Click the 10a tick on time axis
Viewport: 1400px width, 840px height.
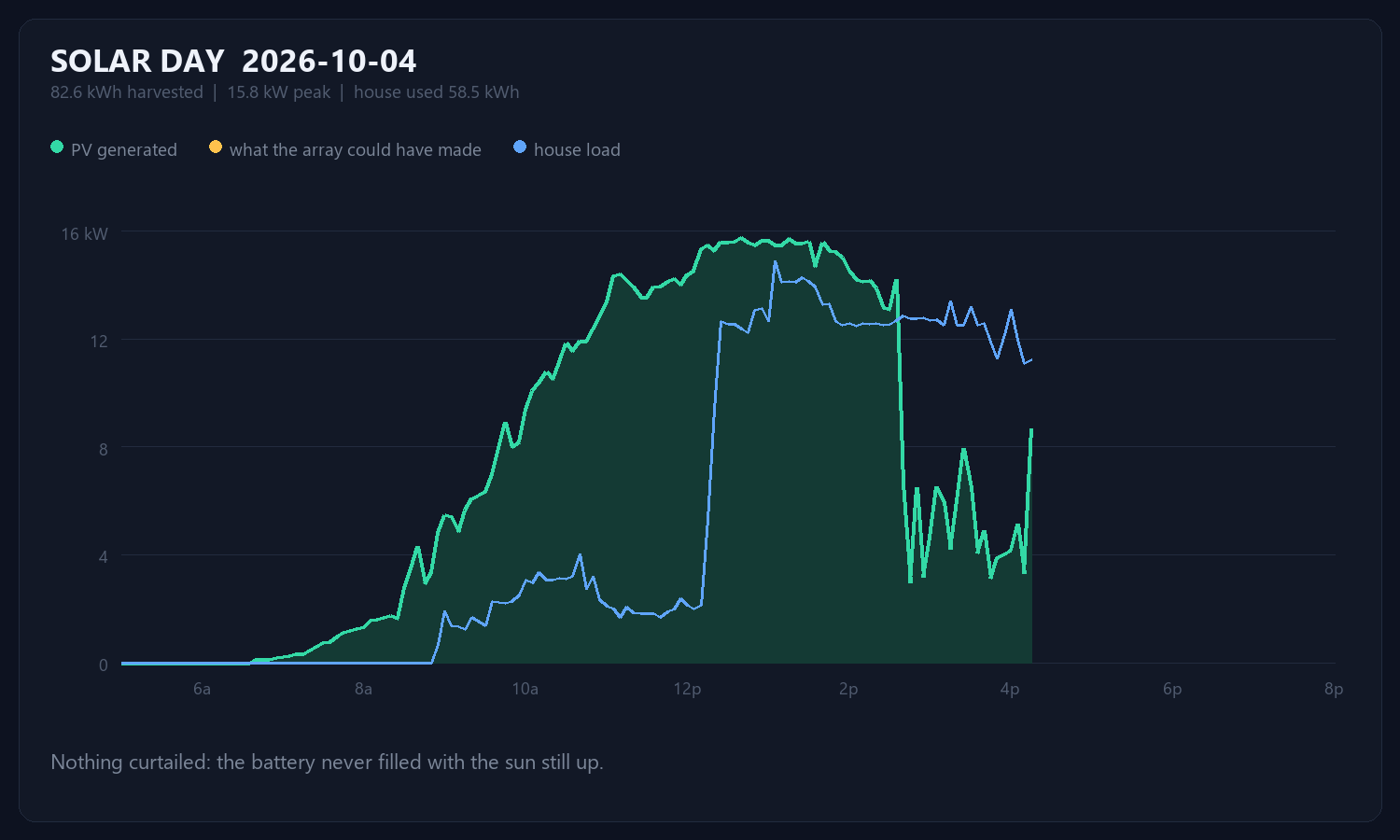click(x=525, y=690)
